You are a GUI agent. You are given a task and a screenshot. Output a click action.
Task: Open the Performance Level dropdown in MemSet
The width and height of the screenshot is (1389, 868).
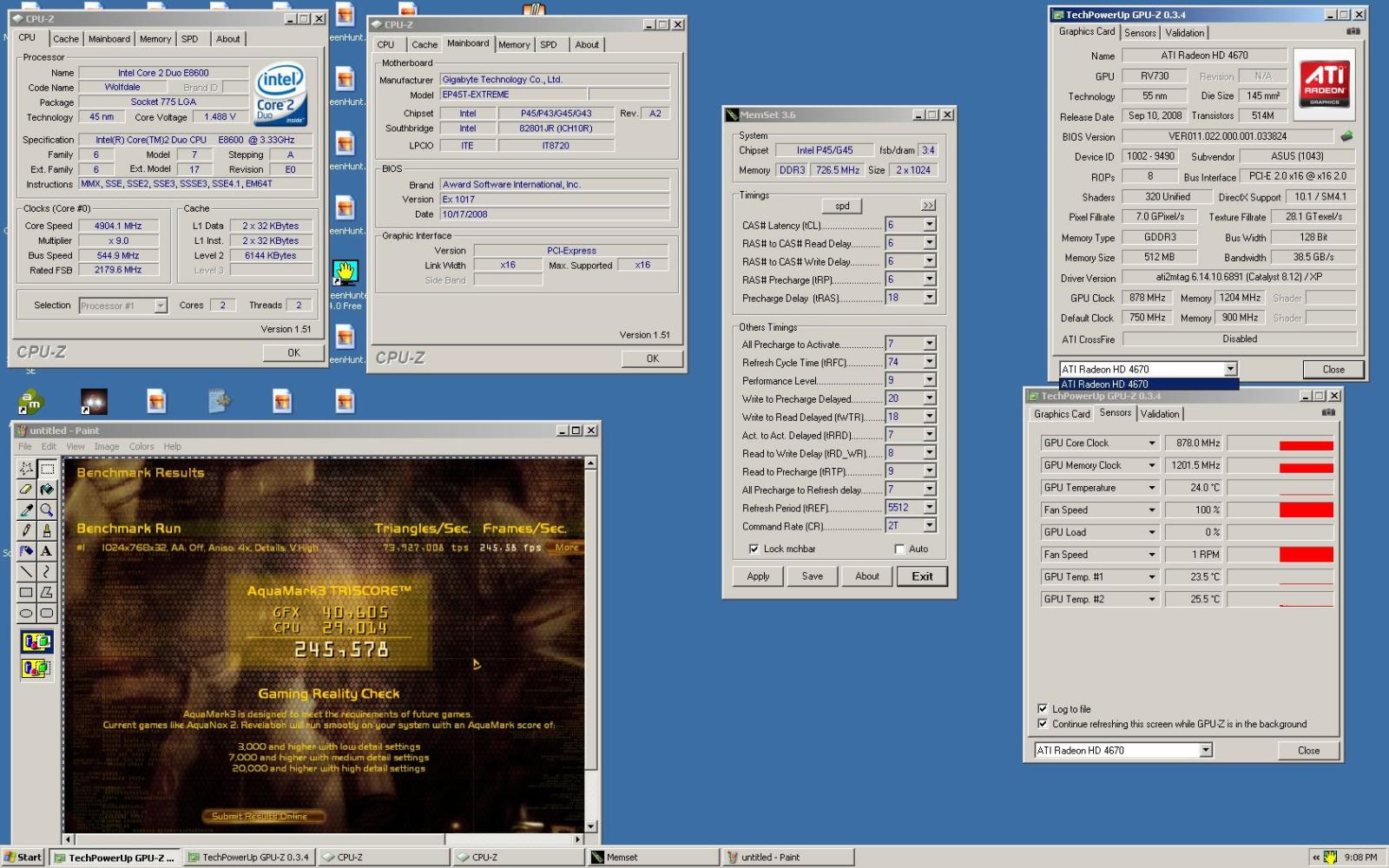click(929, 380)
